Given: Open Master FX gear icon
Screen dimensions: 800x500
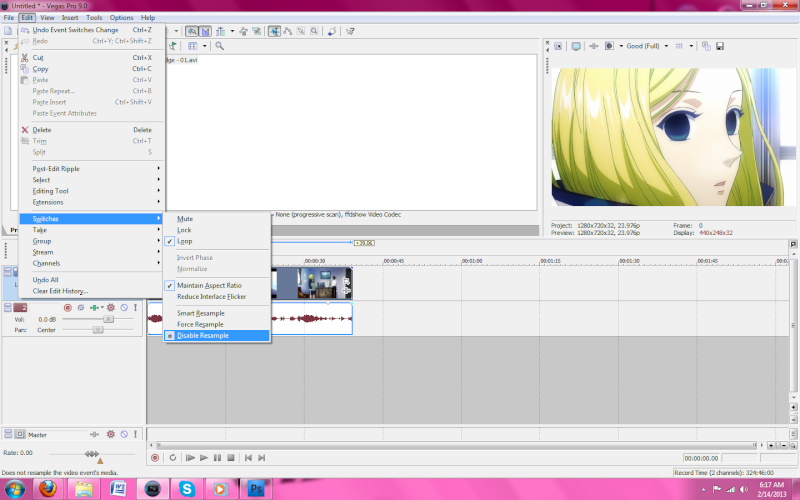Looking at the screenshot, I should (x=111, y=434).
